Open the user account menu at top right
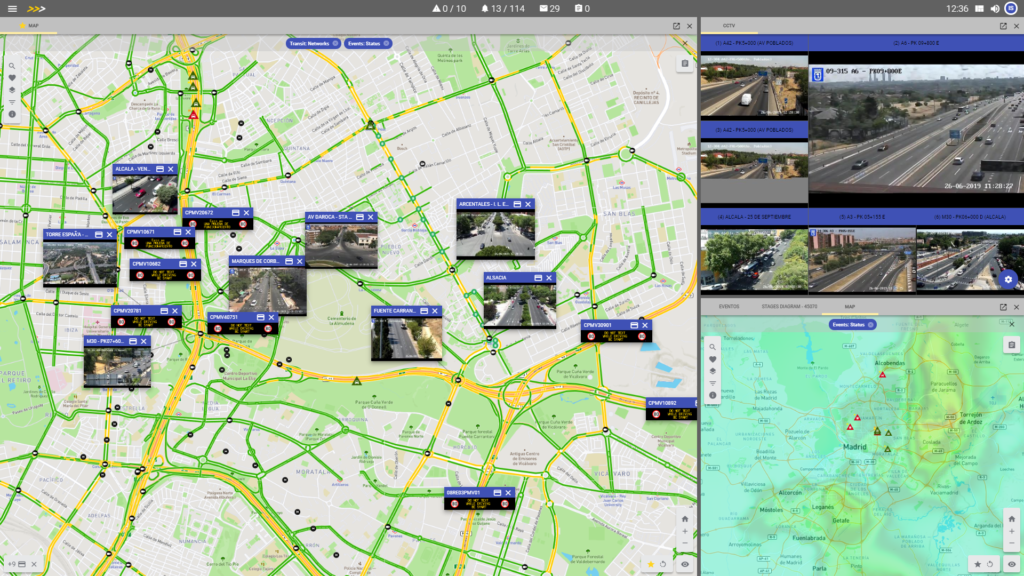Screen dimensions: 1024x576 [1011, 8]
